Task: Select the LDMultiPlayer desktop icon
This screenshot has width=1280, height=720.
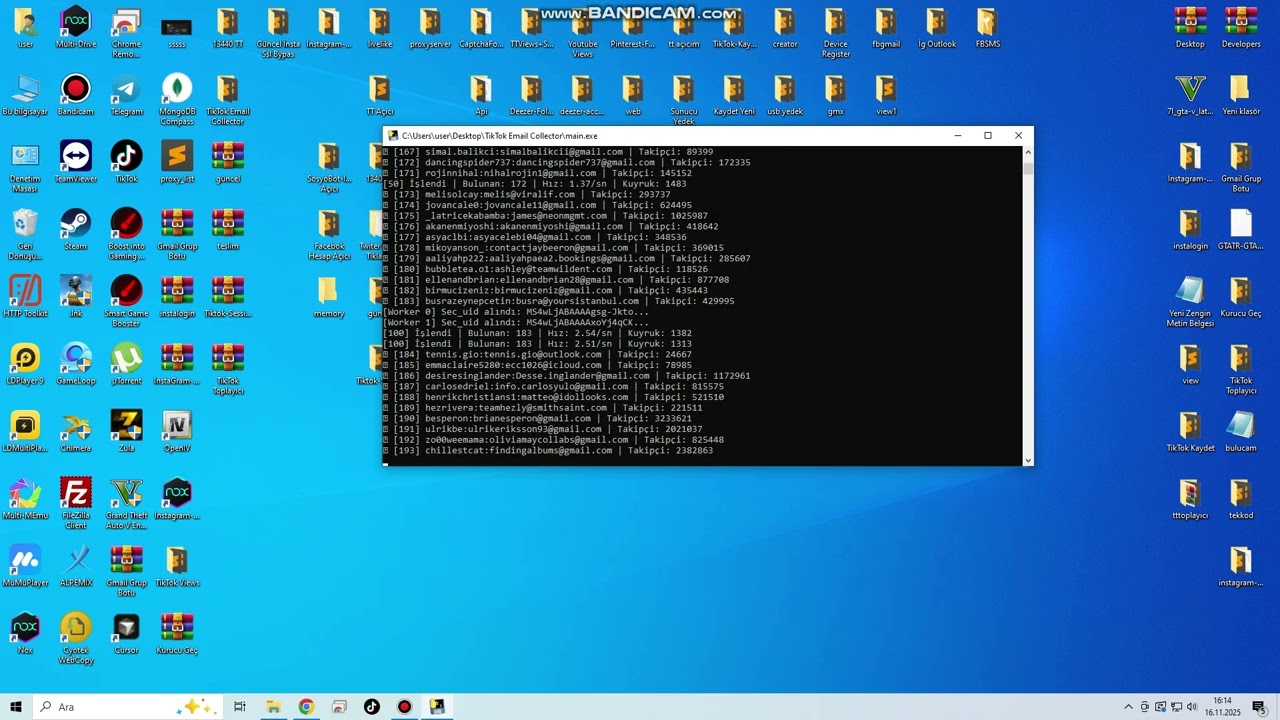Action: [x=25, y=432]
